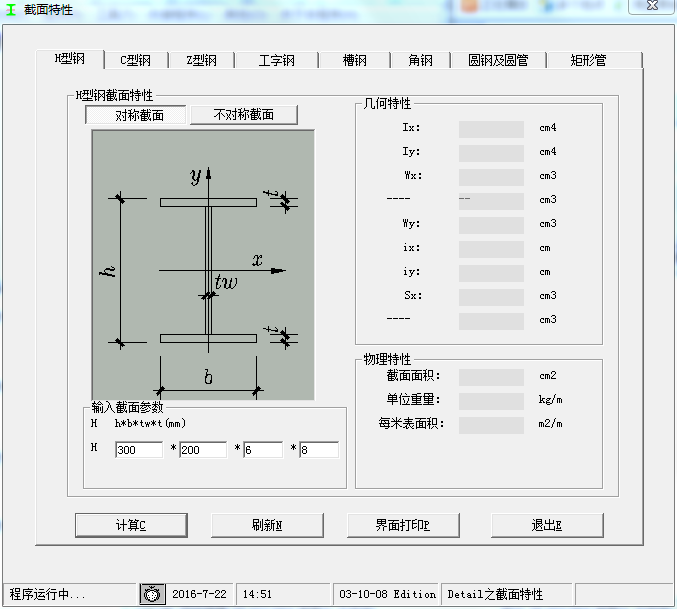Click the 程序运行中 status text
The width and height of the screenshot is (677, 609).
tap(47, 594)
